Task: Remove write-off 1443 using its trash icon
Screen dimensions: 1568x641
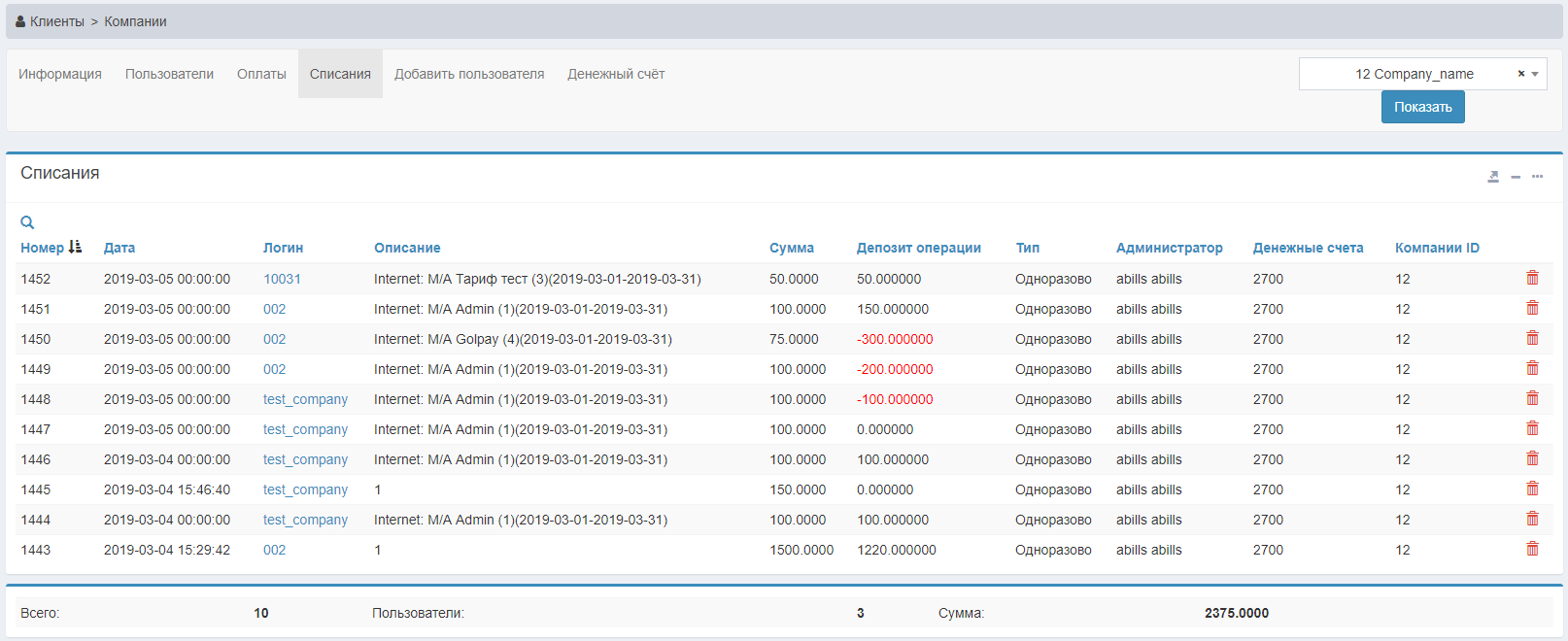Action: pyautogui.click(x=1532, y=549)
